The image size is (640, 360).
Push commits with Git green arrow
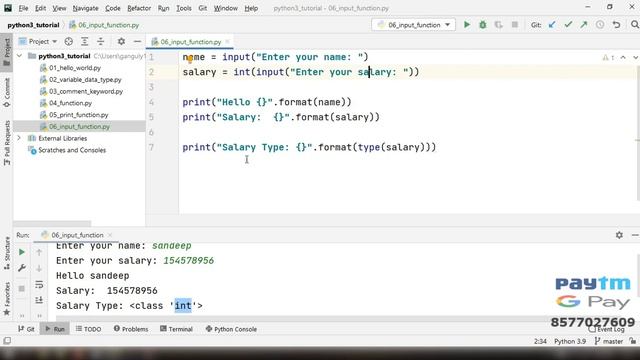[x=584, y=25]
